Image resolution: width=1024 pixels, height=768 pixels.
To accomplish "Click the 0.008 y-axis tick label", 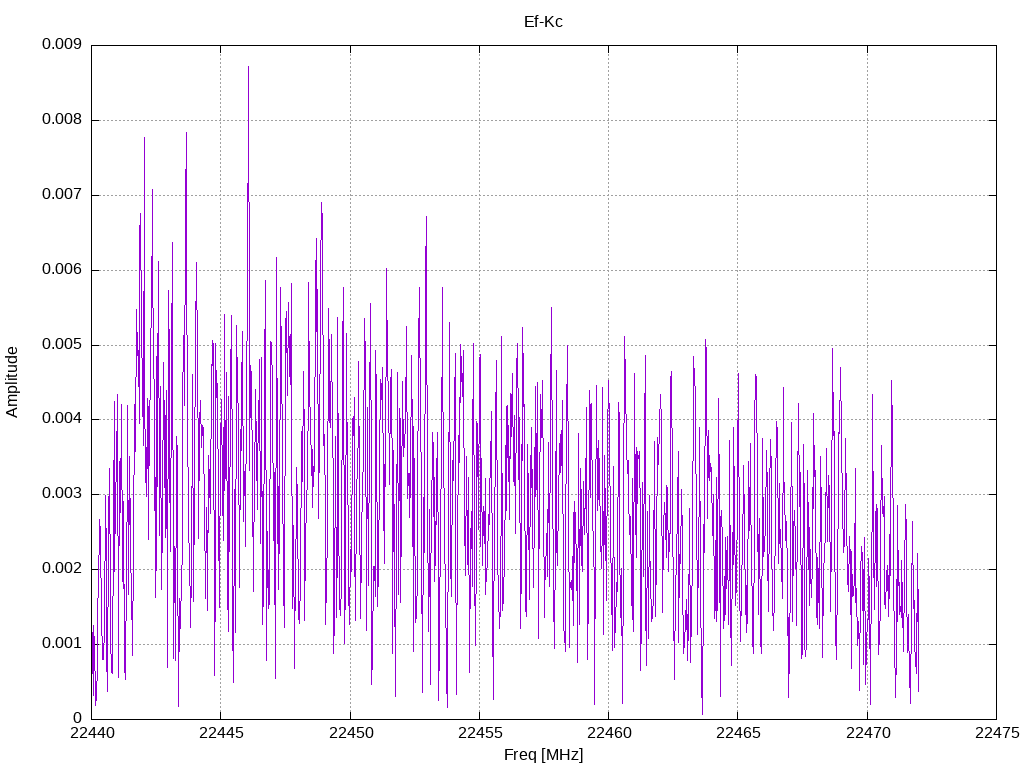I will point(61,120).
